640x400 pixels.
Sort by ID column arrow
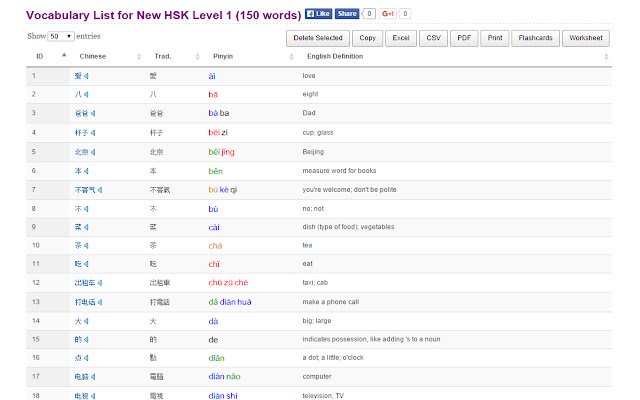(64, 55)
